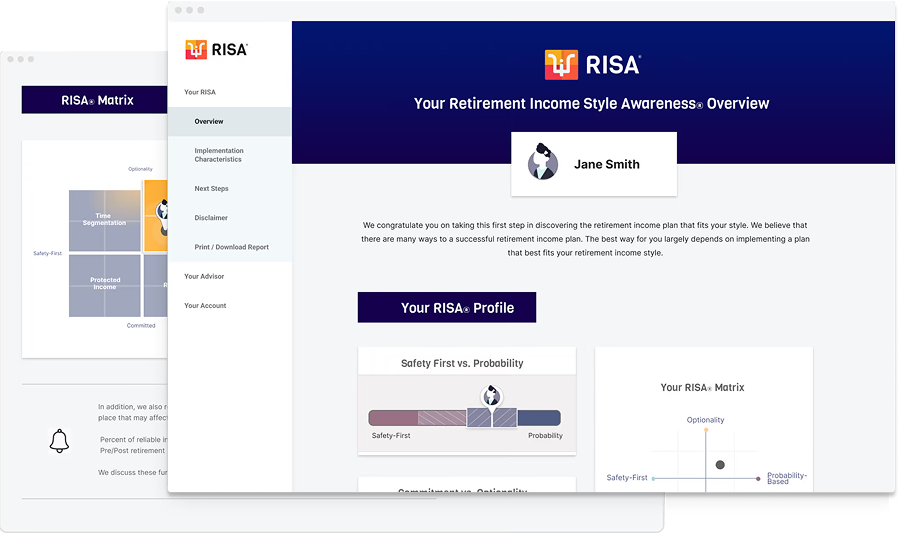Click the RISA logo in the sidebar

coord(216,49)
